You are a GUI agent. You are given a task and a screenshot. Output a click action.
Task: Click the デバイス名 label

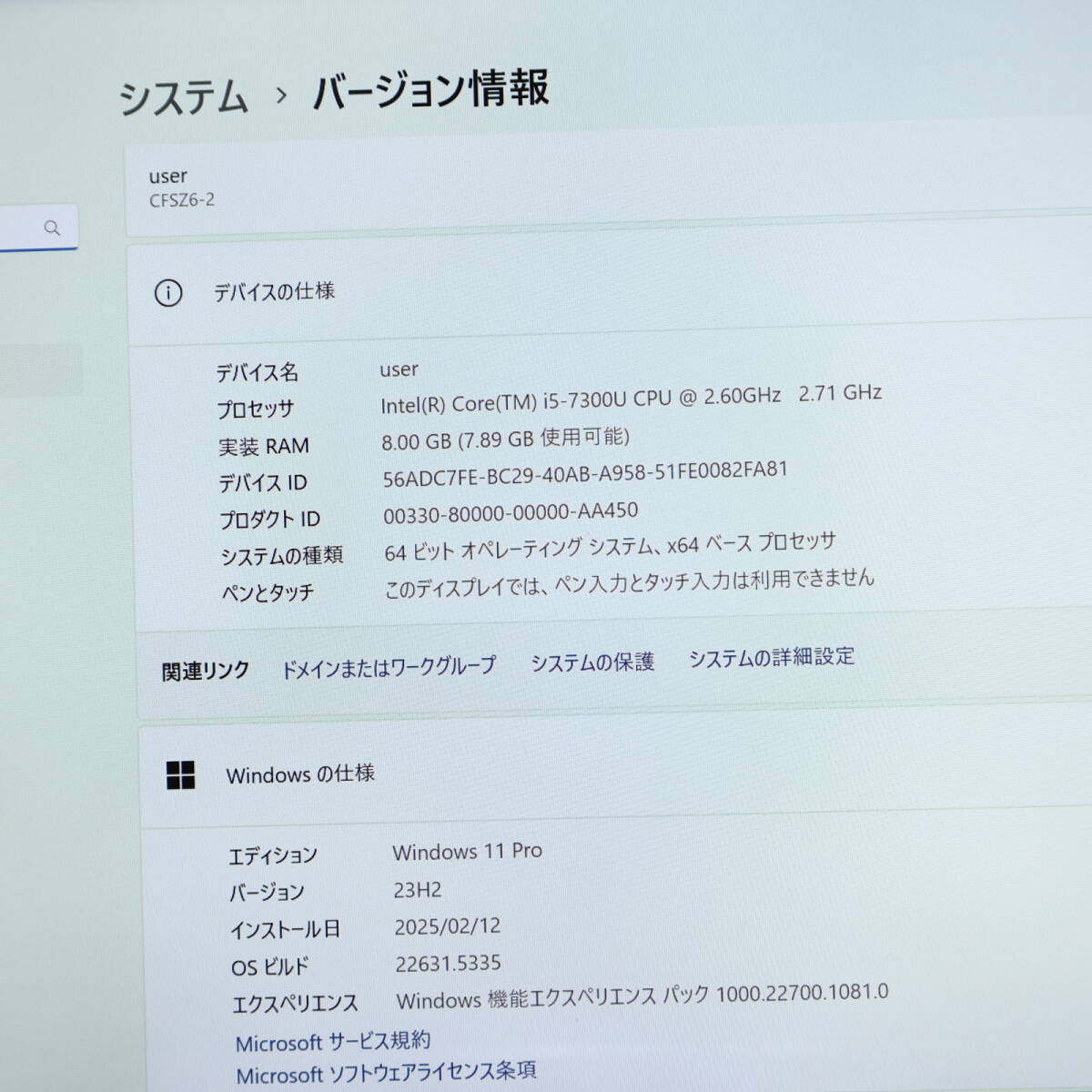[257, 372]
